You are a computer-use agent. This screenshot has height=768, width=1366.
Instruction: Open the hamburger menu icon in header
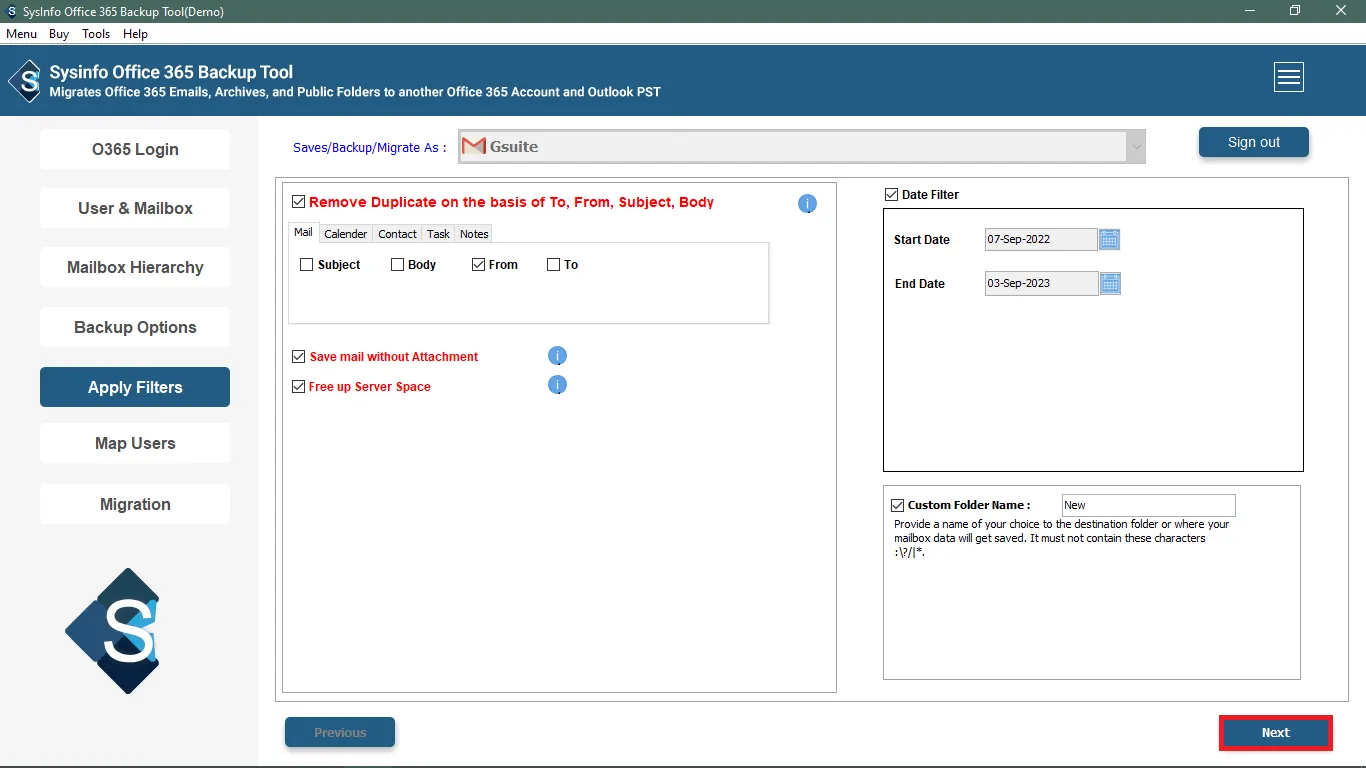coord(1288,77)
